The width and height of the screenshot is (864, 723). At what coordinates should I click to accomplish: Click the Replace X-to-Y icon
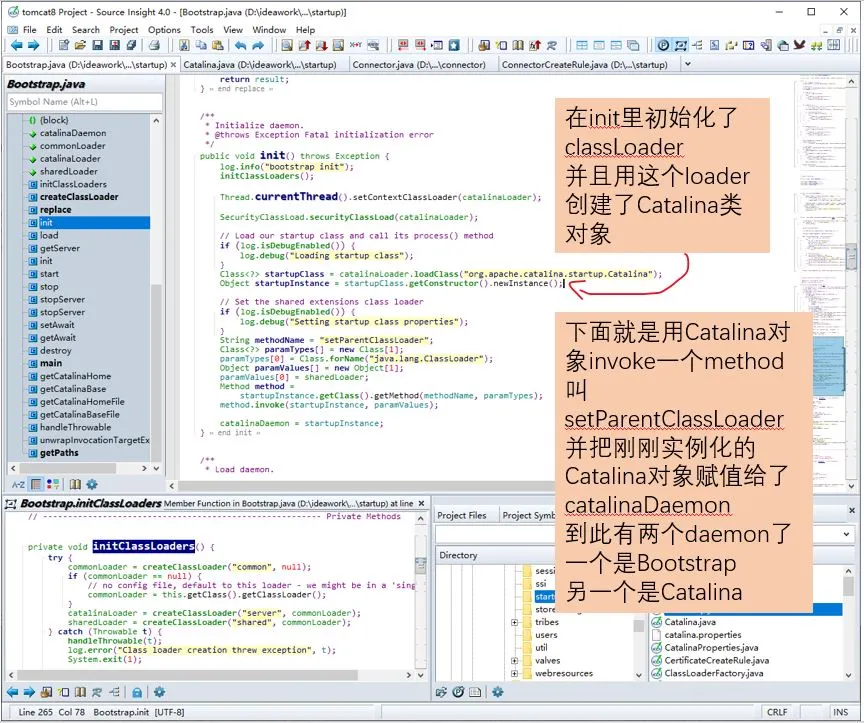pyautogui.click(x=356, y=45)
